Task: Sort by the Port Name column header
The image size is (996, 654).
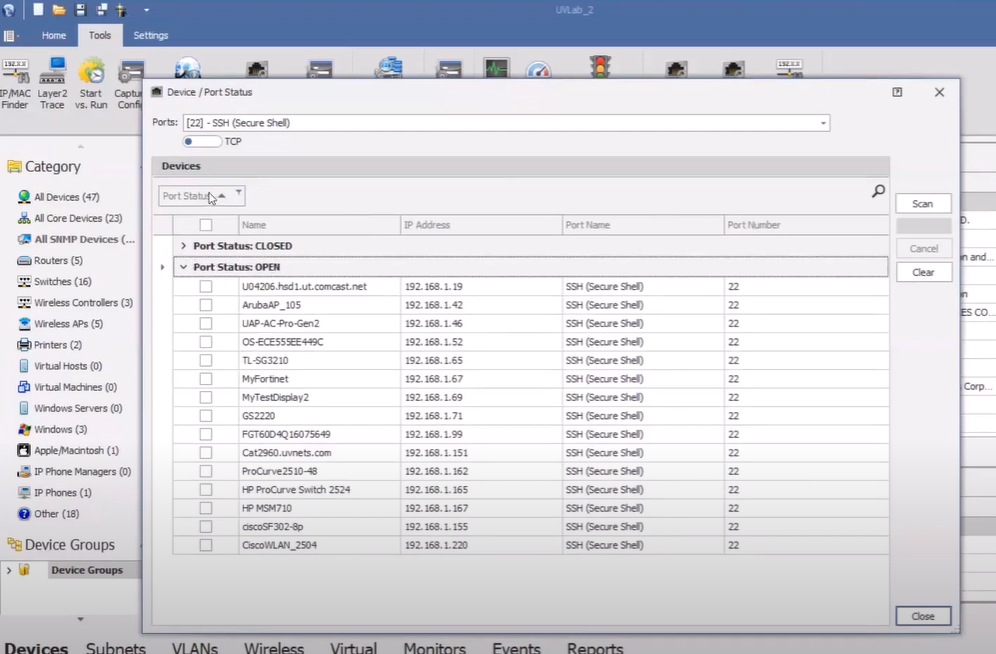Action: [x=643, y=225]
